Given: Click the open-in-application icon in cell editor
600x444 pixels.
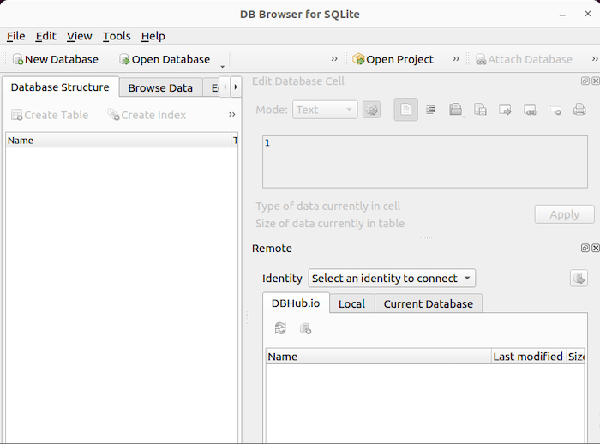Looking at the screenshot, I should pyautogui.click(x=455, y=110).
